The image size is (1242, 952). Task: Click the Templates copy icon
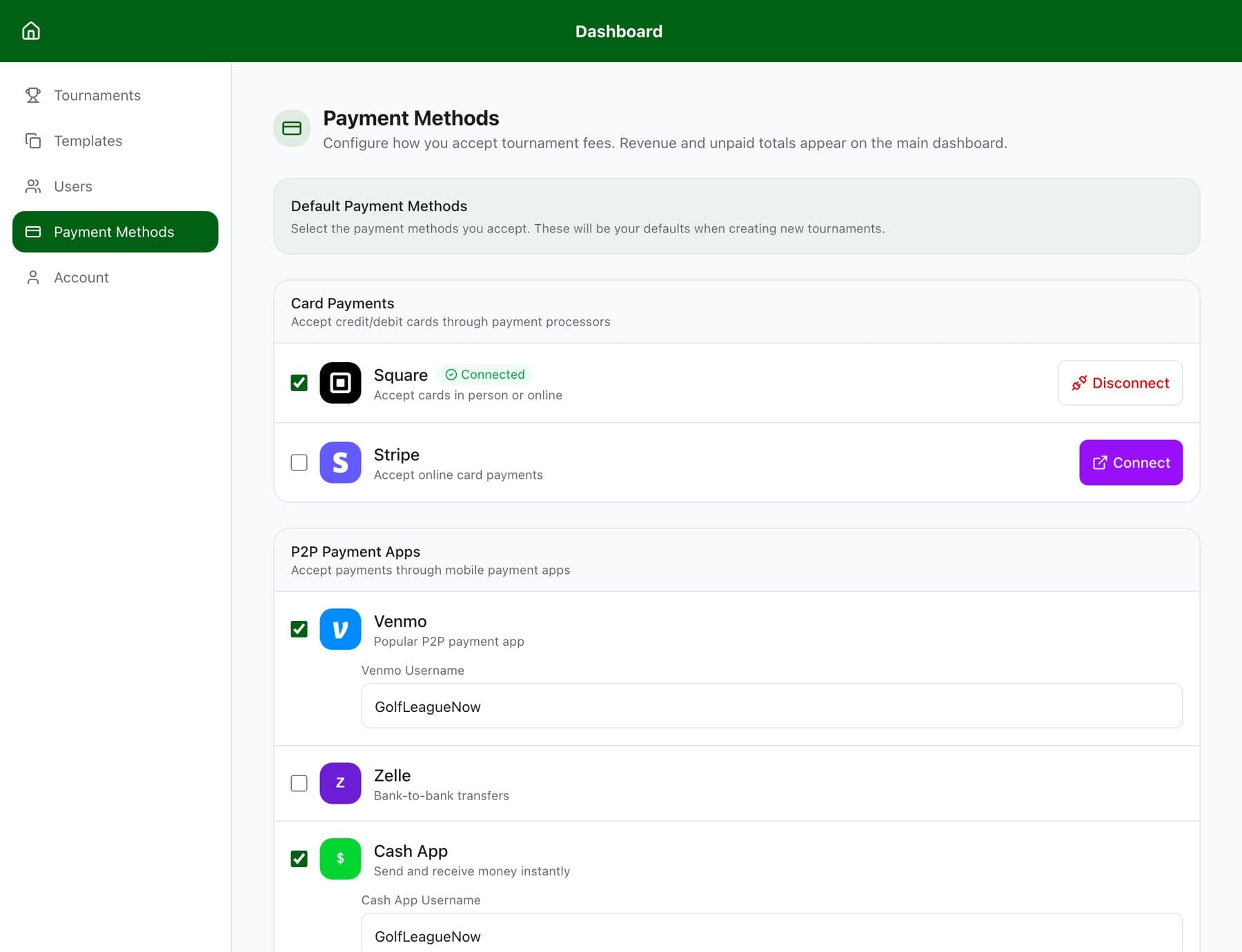point(33,141)
